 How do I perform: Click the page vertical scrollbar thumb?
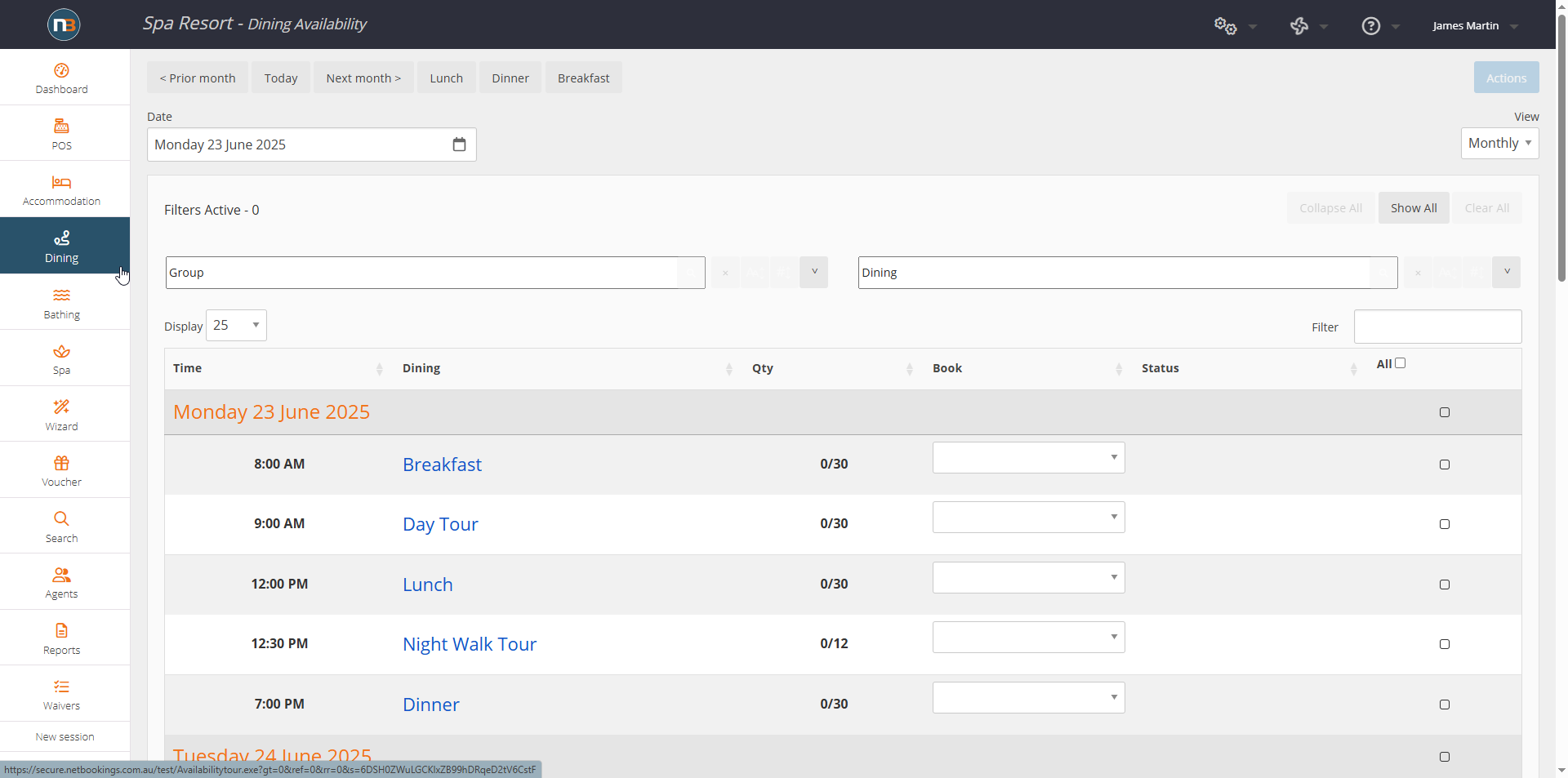1561,147
